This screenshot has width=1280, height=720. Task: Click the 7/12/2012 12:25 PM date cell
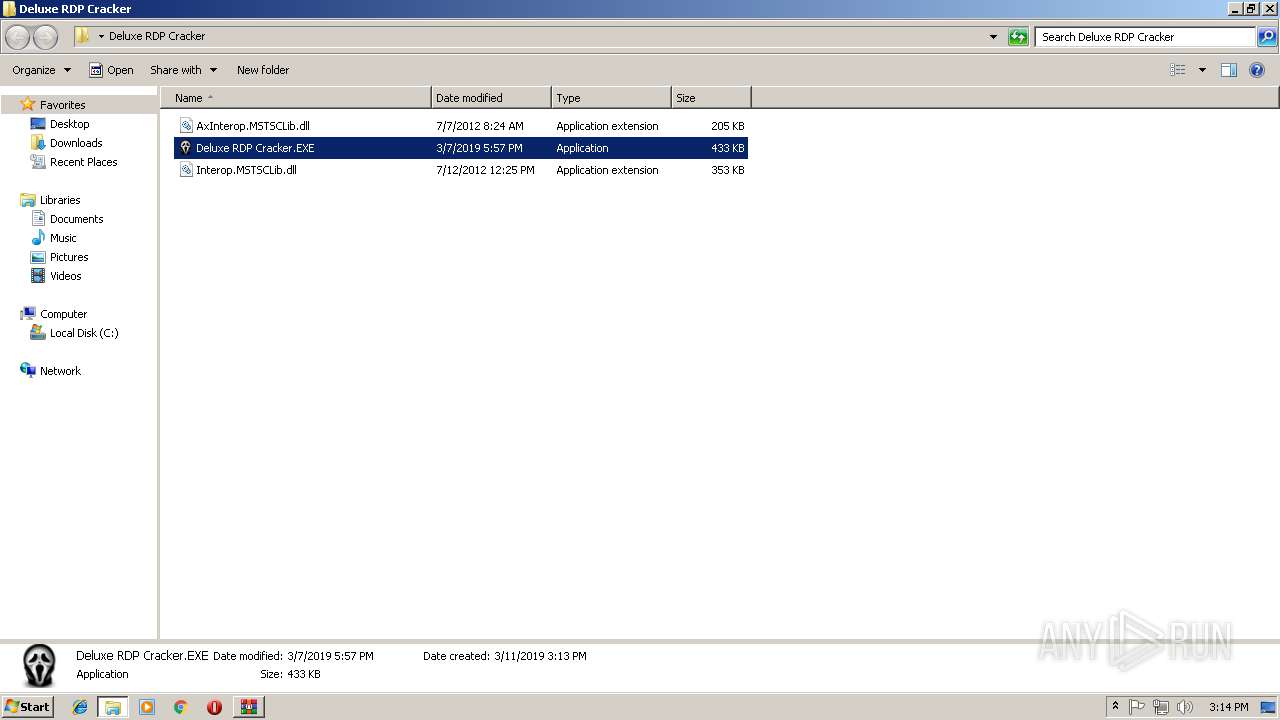[x=485, y=170]
